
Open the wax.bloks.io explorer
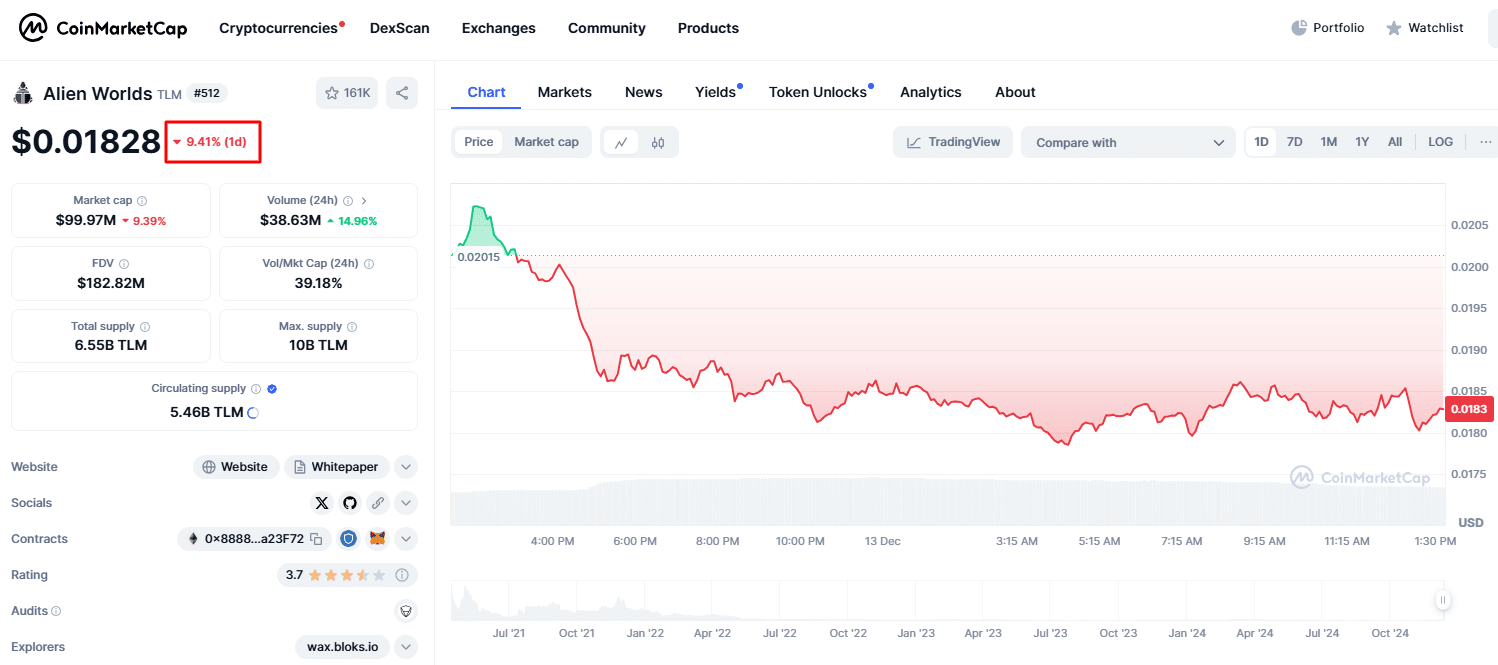point(342,647)
